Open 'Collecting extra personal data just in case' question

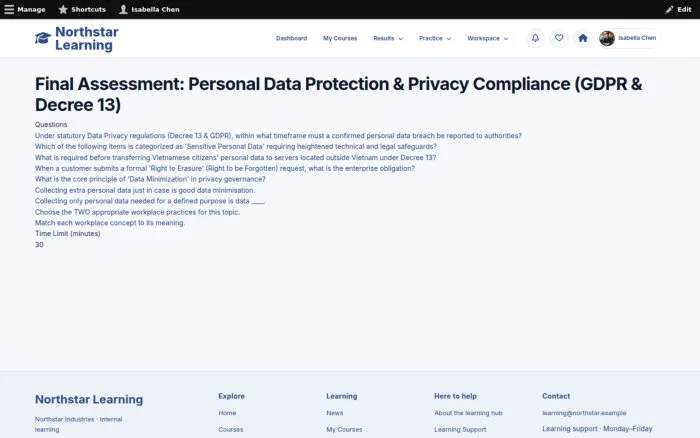[x=145, y=190]
